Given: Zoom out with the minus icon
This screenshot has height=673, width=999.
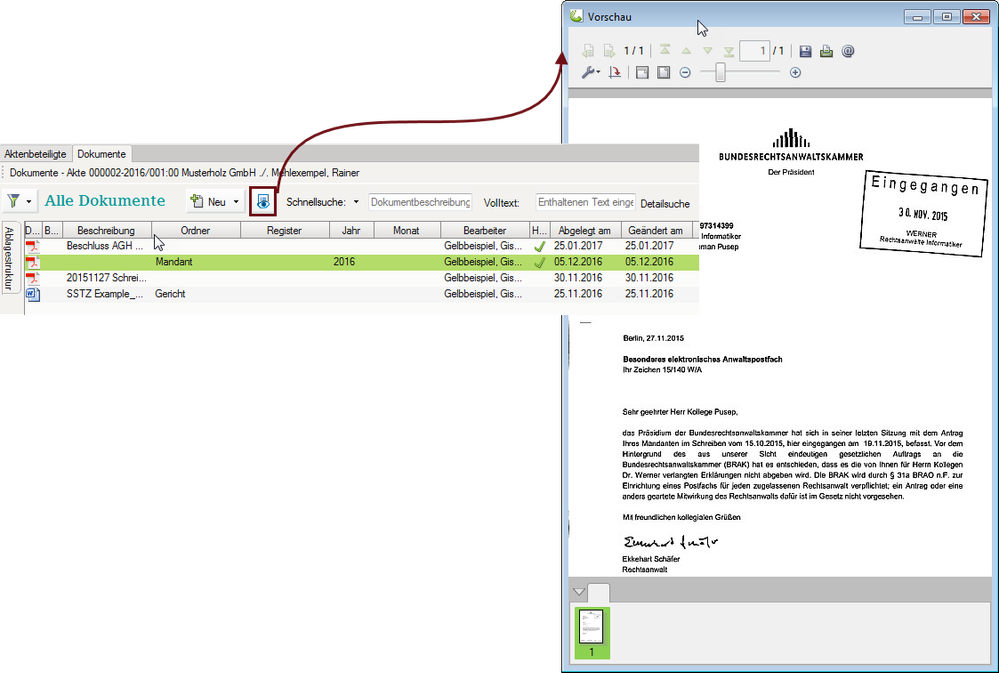Looking at the screenshot, I should point(685,73).
